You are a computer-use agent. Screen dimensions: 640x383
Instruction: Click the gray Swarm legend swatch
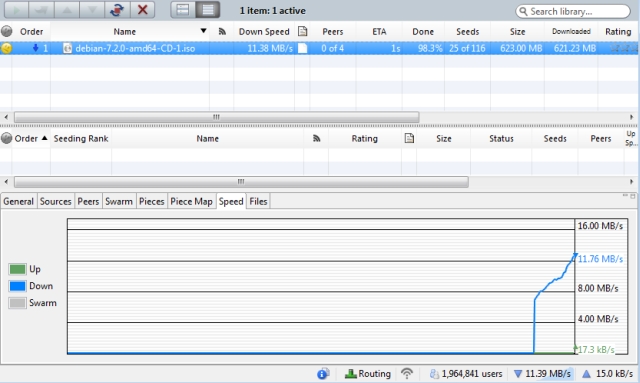(18, 303)
